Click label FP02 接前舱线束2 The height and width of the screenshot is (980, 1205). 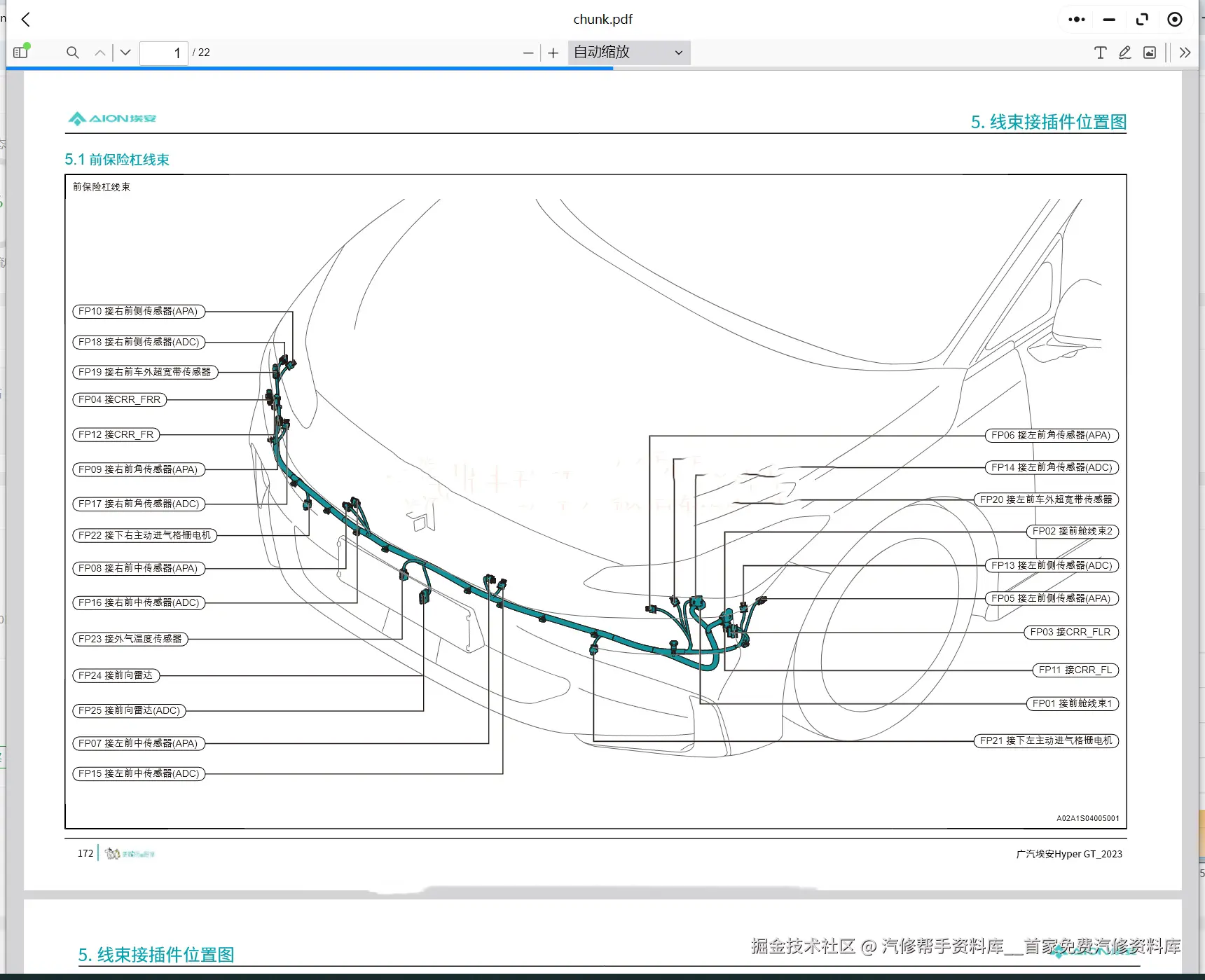point(1073,532)
